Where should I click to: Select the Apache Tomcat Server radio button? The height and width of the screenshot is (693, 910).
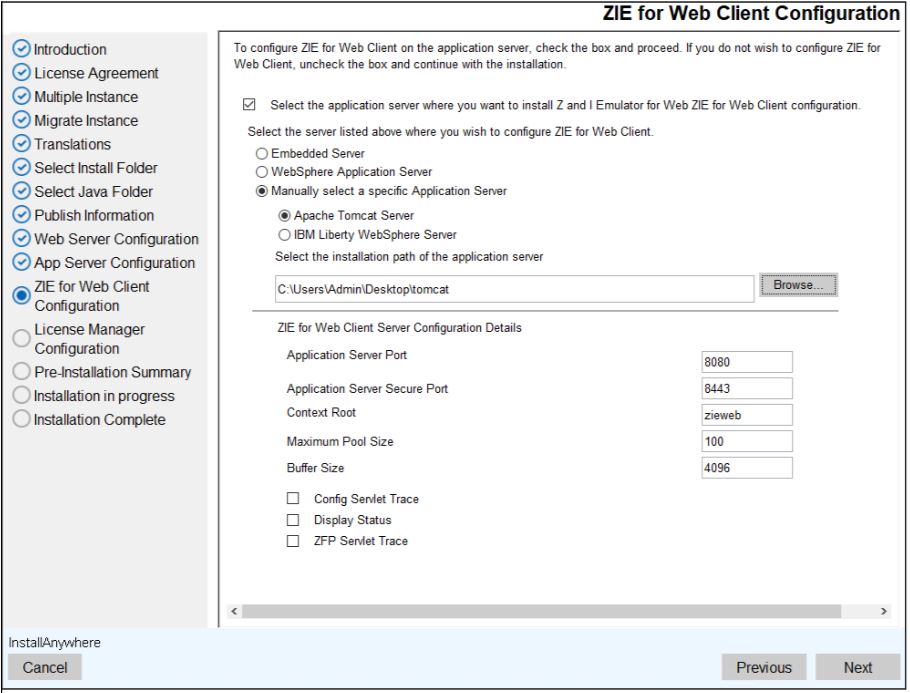284,216
